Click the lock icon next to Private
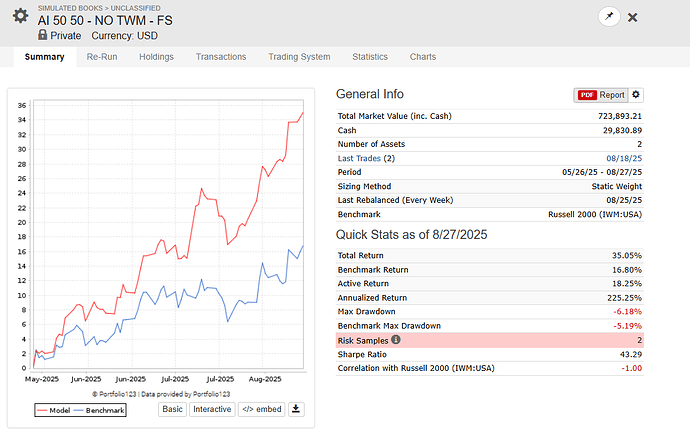 pos(42,35)
